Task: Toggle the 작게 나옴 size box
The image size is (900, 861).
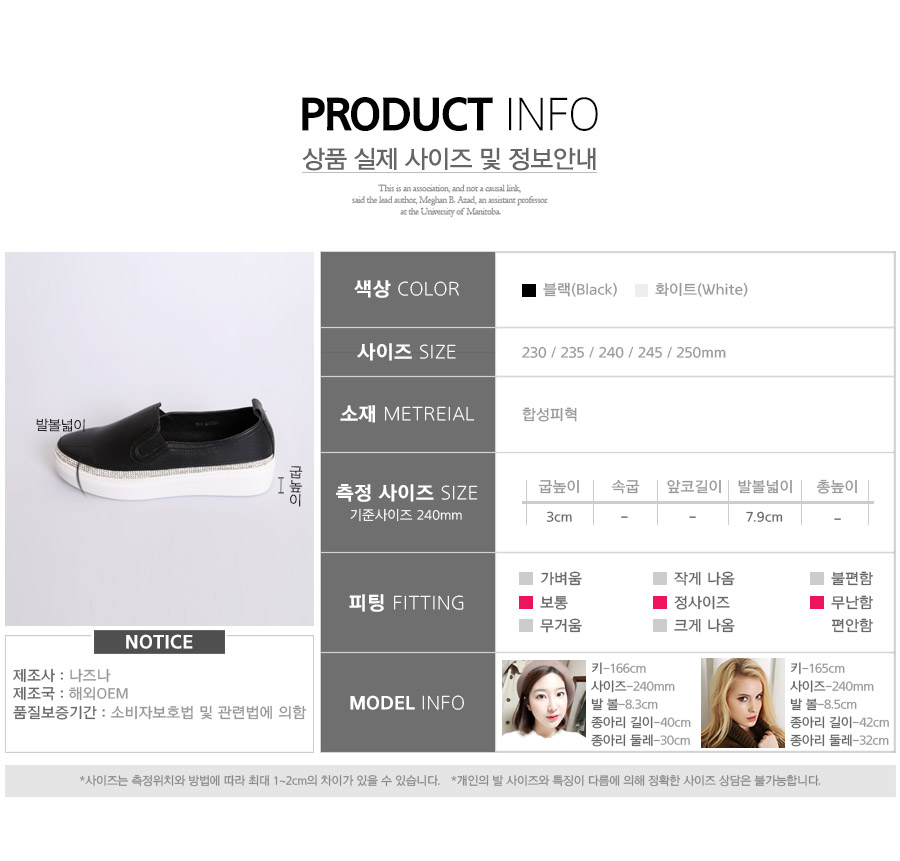Action: point(660,578)
